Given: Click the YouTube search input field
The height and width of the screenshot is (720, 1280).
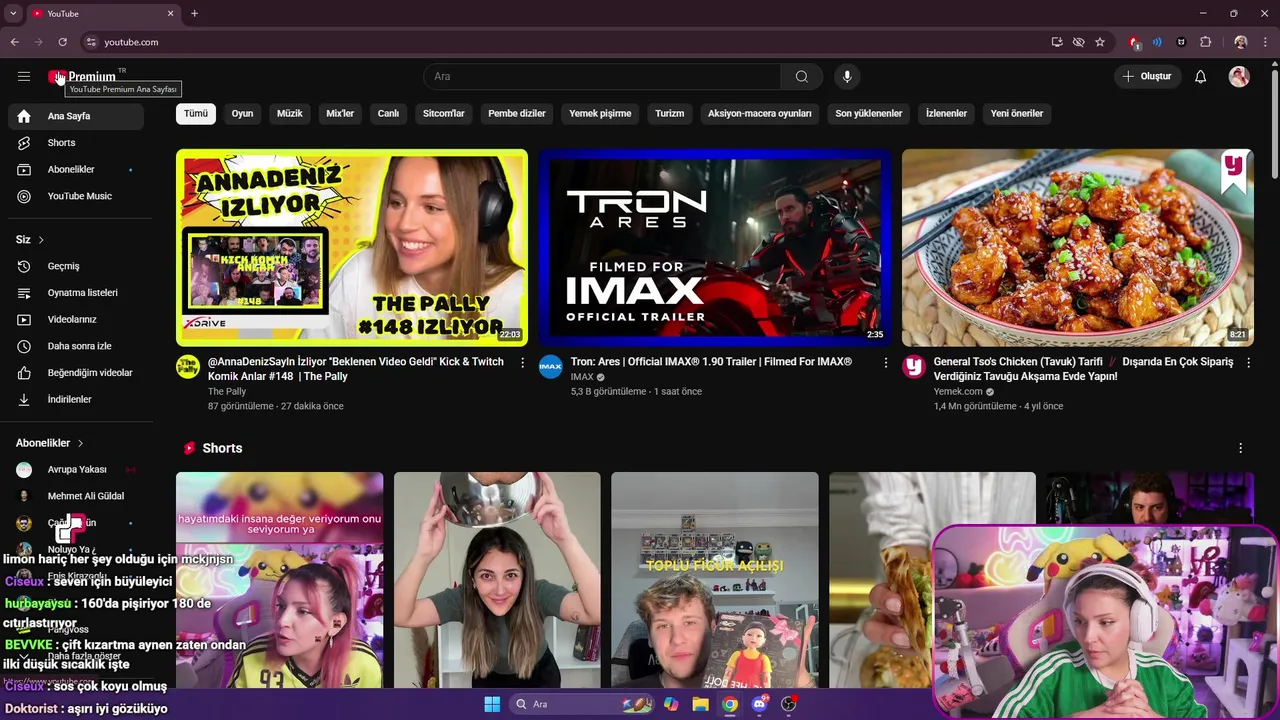Looking at the screenshot, I should click(x=602, y=76).
